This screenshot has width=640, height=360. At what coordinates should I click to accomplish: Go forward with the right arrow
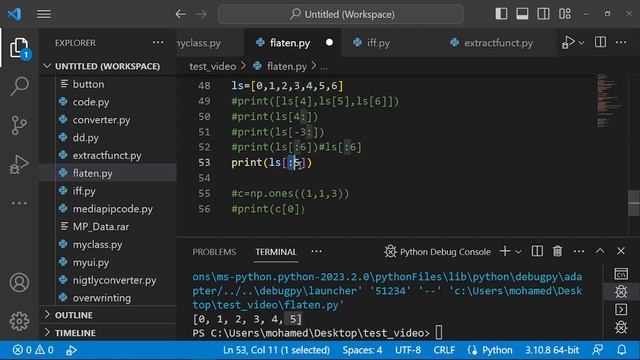(x=201, y=14)
